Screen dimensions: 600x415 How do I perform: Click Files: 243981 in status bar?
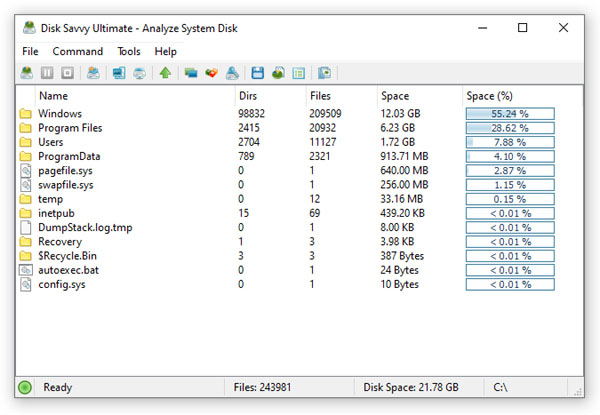tap(262, 387)
